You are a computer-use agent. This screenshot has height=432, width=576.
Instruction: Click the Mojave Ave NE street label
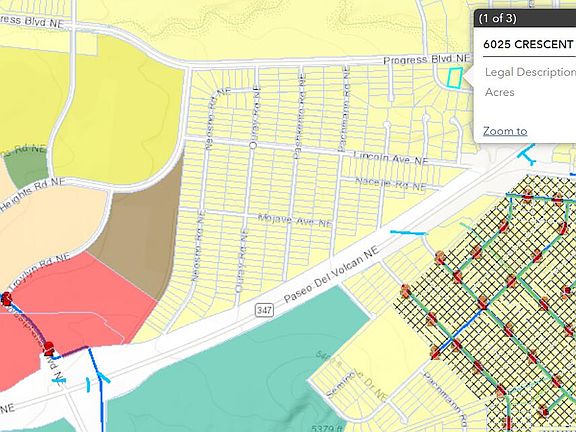pyautogui.click(x=295, y=220)
